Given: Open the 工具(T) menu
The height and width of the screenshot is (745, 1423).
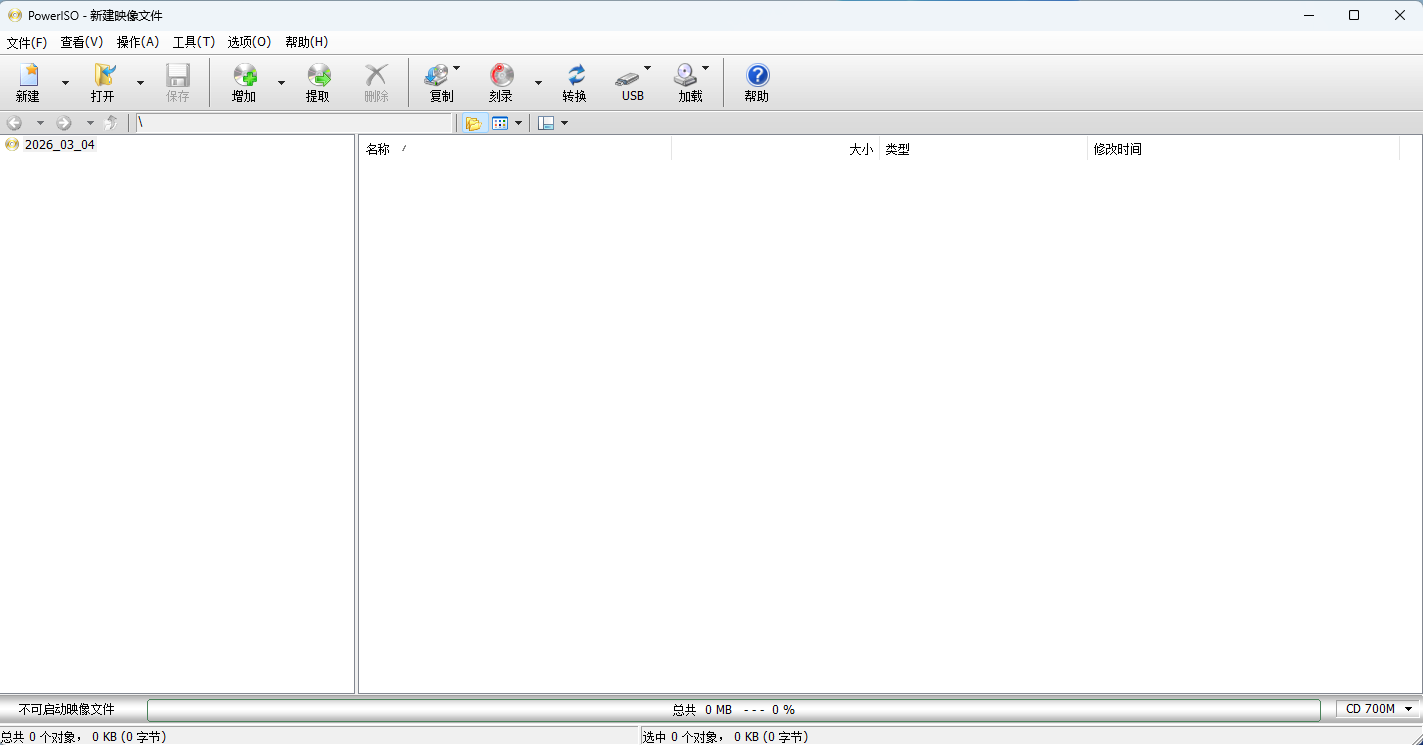Looking at the screenshot, I should (x=194, y=42).
